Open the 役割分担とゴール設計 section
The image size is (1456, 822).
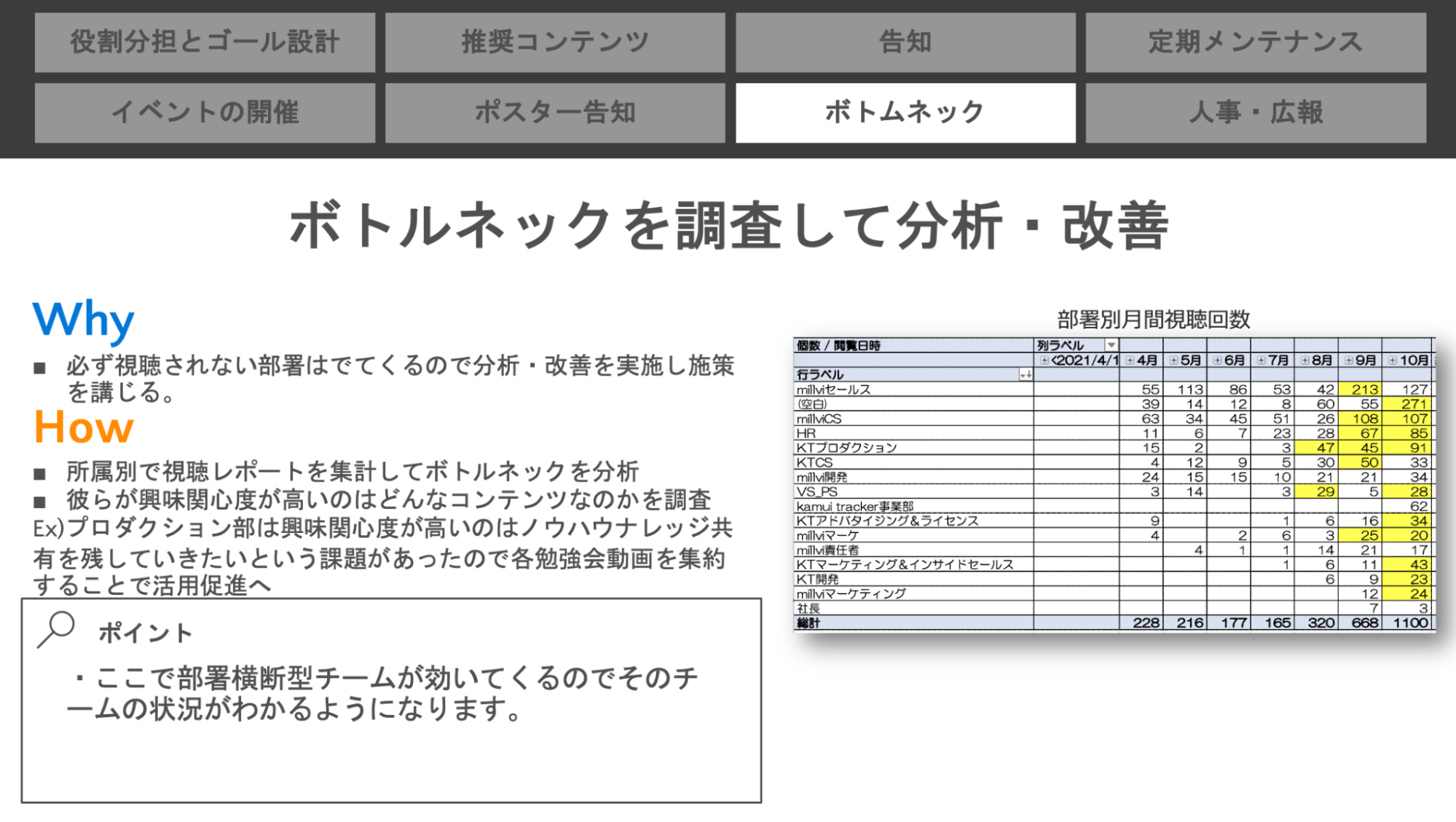[205, 42]
